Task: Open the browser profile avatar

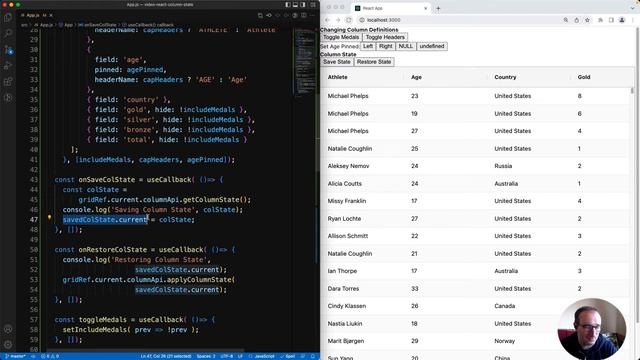Action: coord(622,20)
